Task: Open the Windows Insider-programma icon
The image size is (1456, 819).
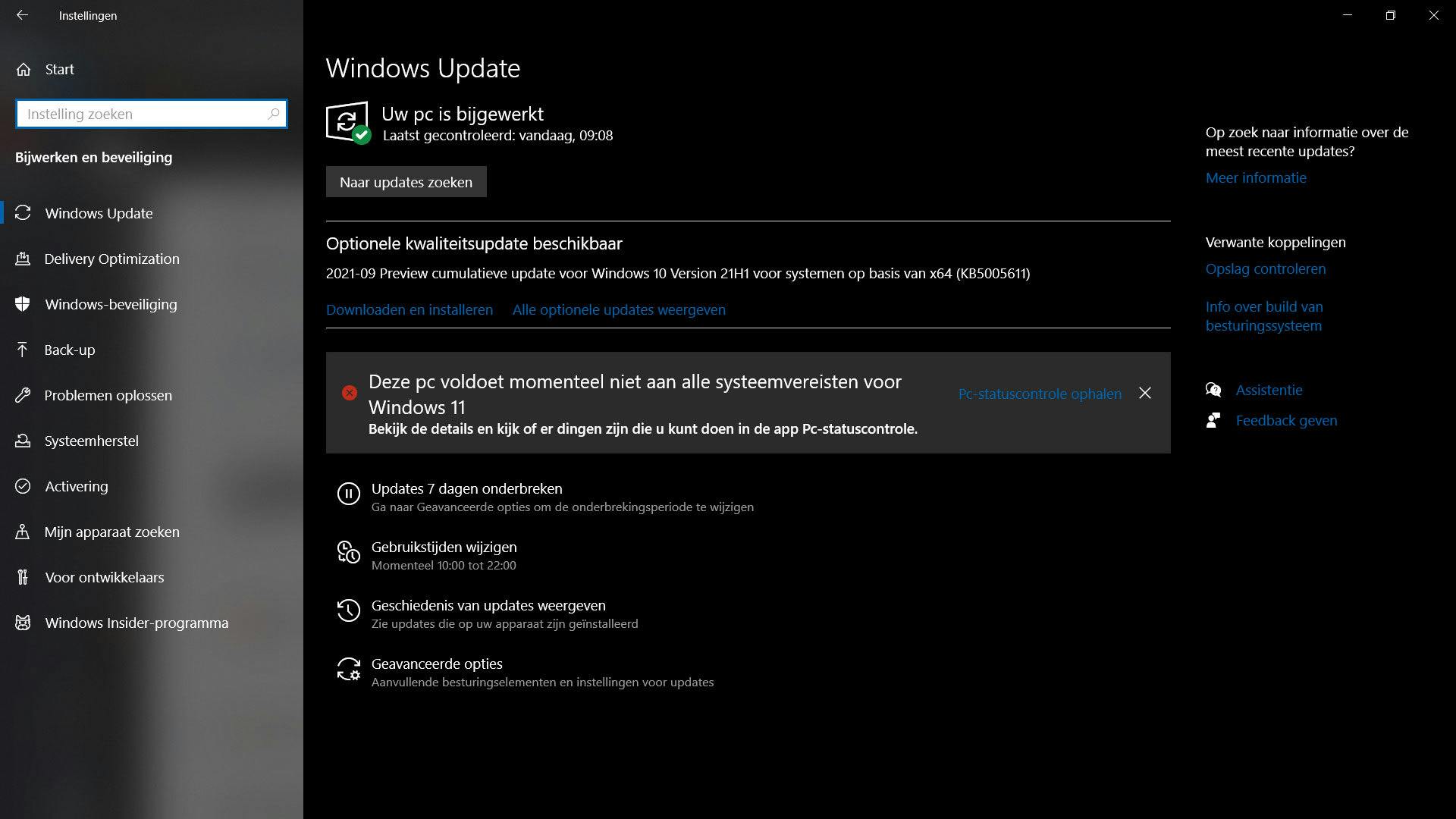Action: tap(23, 623)
